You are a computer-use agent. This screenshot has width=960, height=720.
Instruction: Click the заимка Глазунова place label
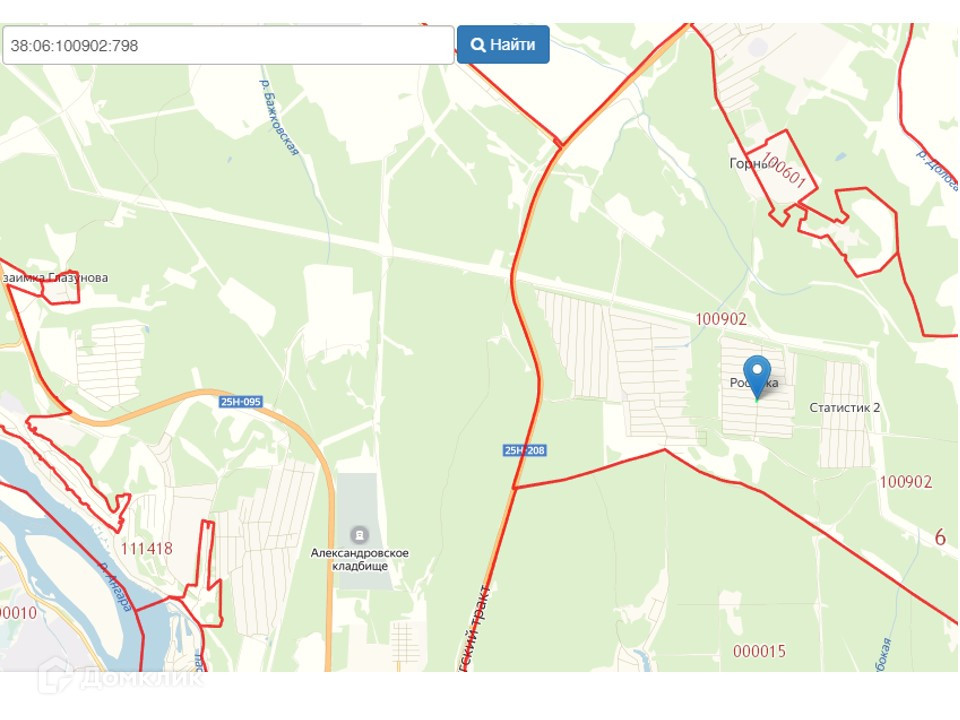[x=55, y=277]
